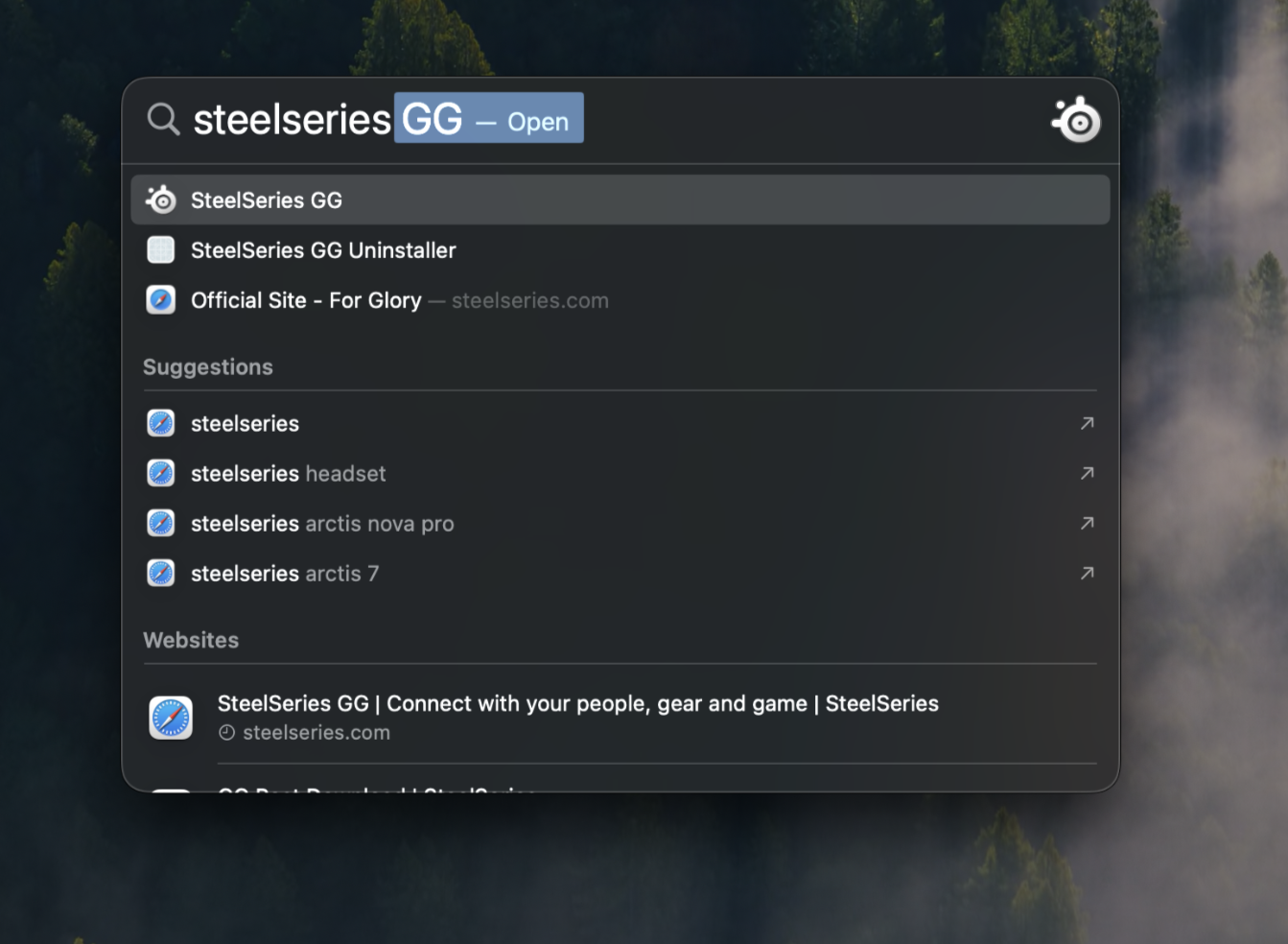Image resolution: width=1288 pixels, height=944 pixels.
Task: Click the steelseries.com text beside Official Site
Action: click(530, 300)
